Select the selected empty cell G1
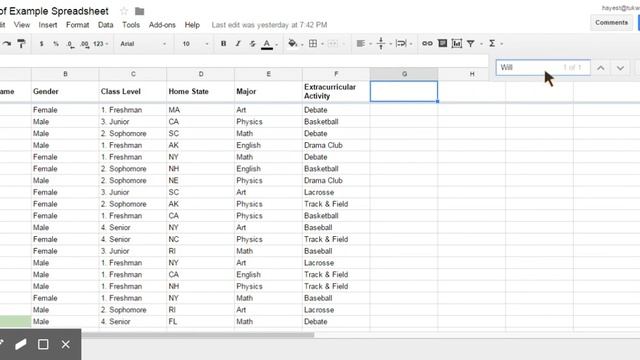 [x=404, y=91]
